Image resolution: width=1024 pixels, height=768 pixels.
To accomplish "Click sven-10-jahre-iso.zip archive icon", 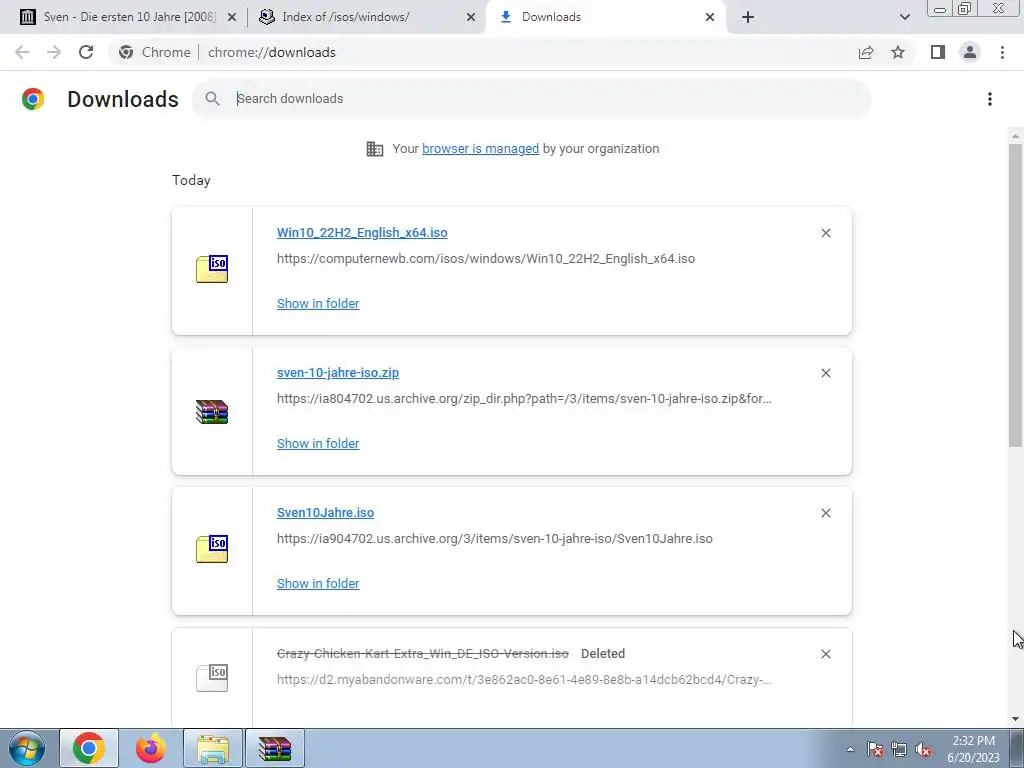I will tap(212, 411).
